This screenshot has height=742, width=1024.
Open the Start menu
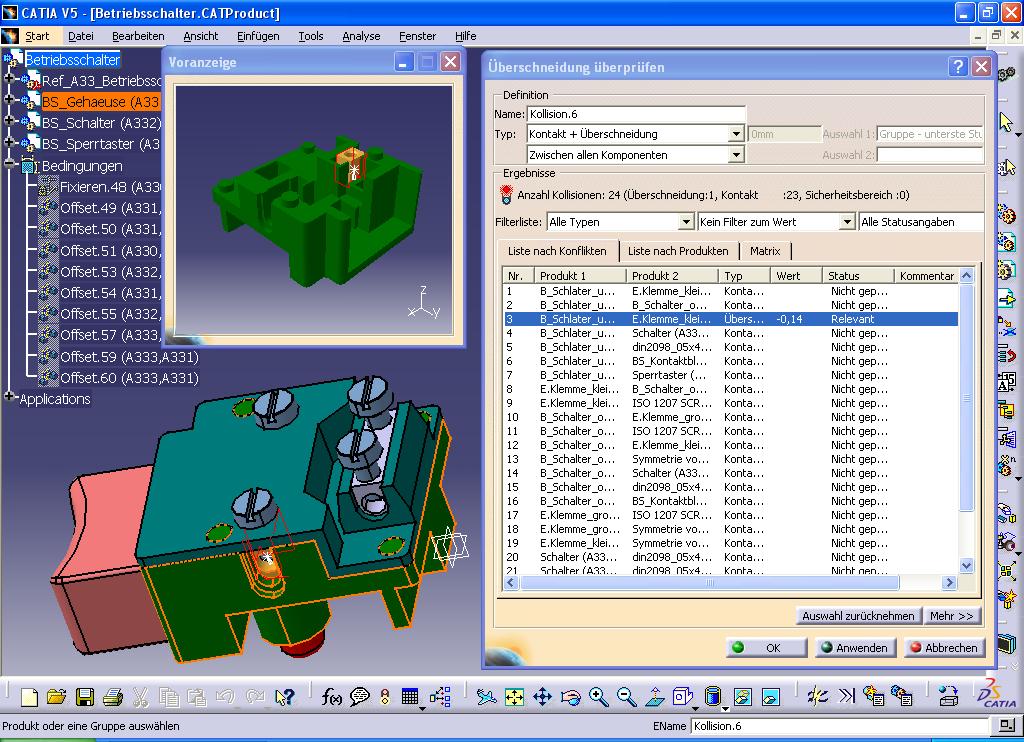point(37,36)
